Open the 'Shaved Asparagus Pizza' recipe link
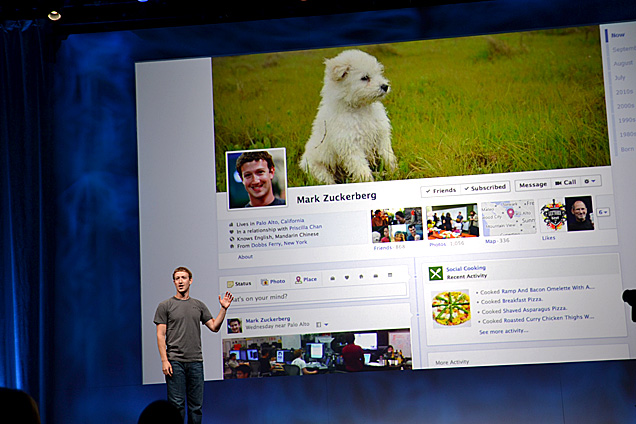The image size is (636, 424). coord(535,310)
